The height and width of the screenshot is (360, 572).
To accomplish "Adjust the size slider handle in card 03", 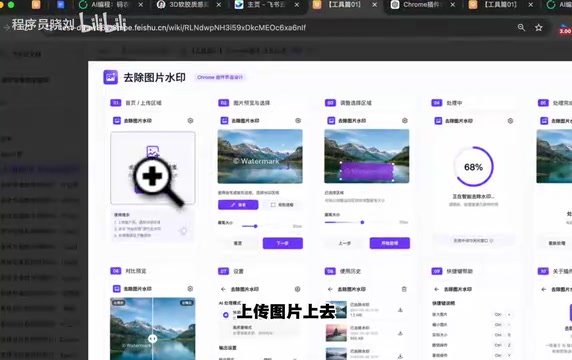I will (362, 222).
